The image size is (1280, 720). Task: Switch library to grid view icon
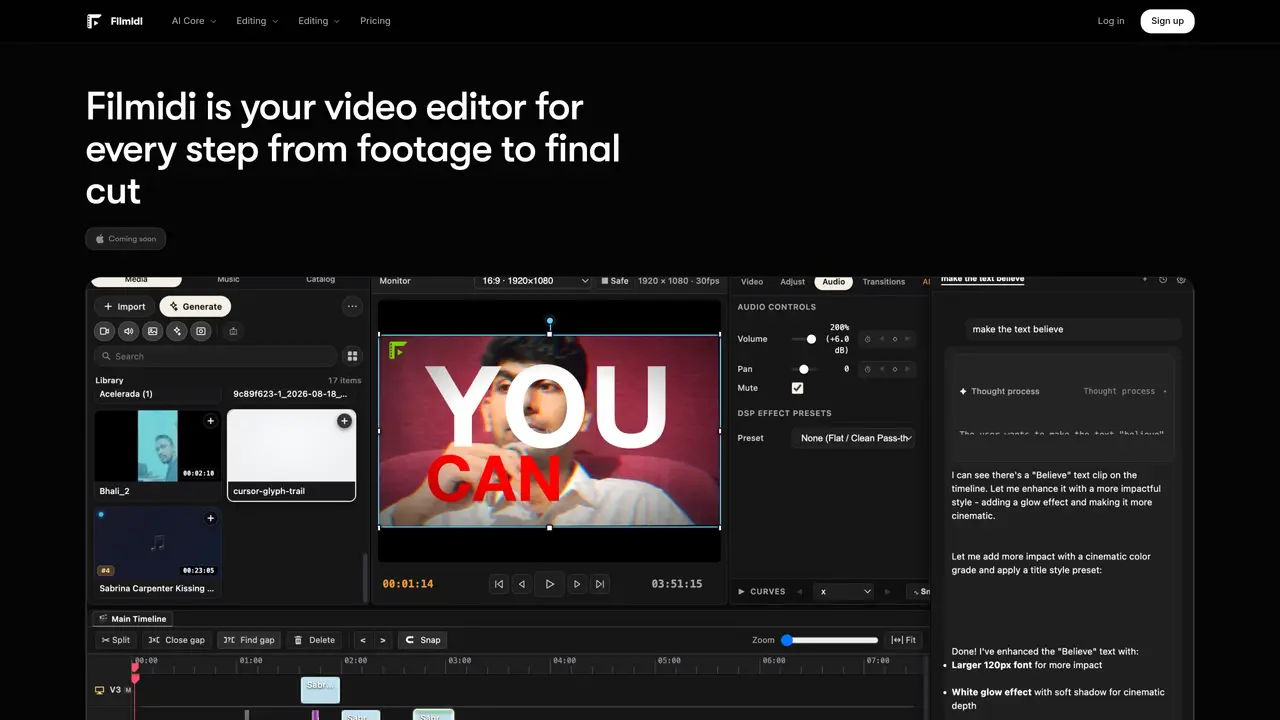352,356
